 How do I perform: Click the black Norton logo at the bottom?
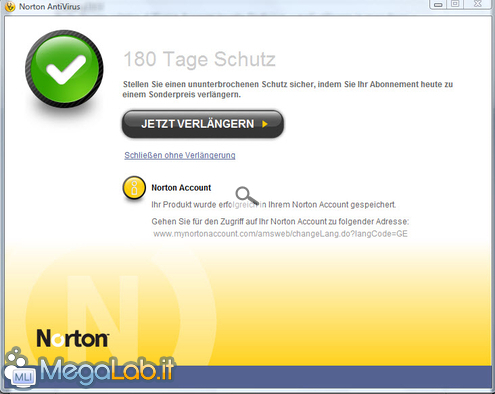click(x=72, y=338)
